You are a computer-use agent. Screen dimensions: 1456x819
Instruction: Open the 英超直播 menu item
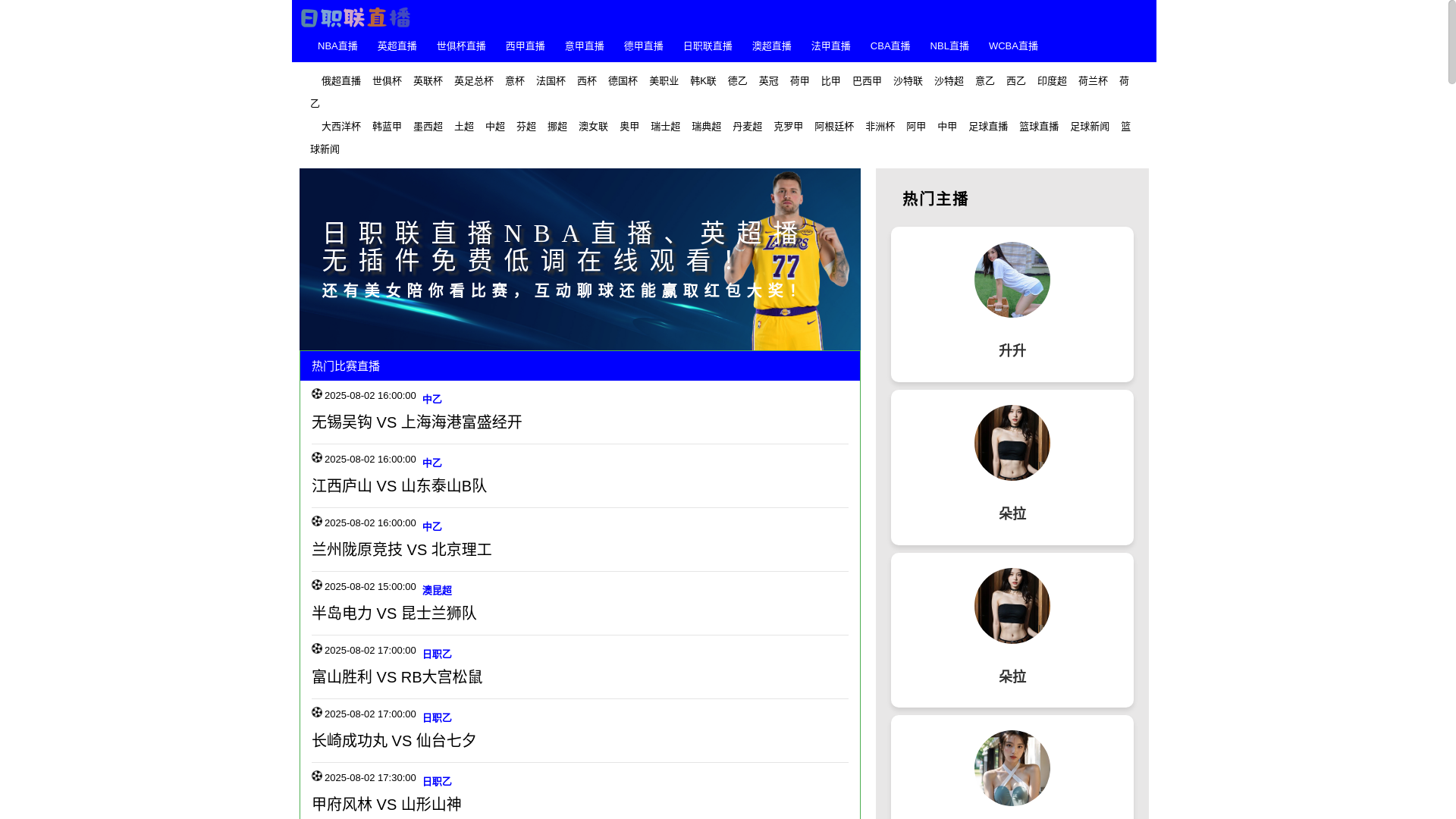click(x=397, y=46)
